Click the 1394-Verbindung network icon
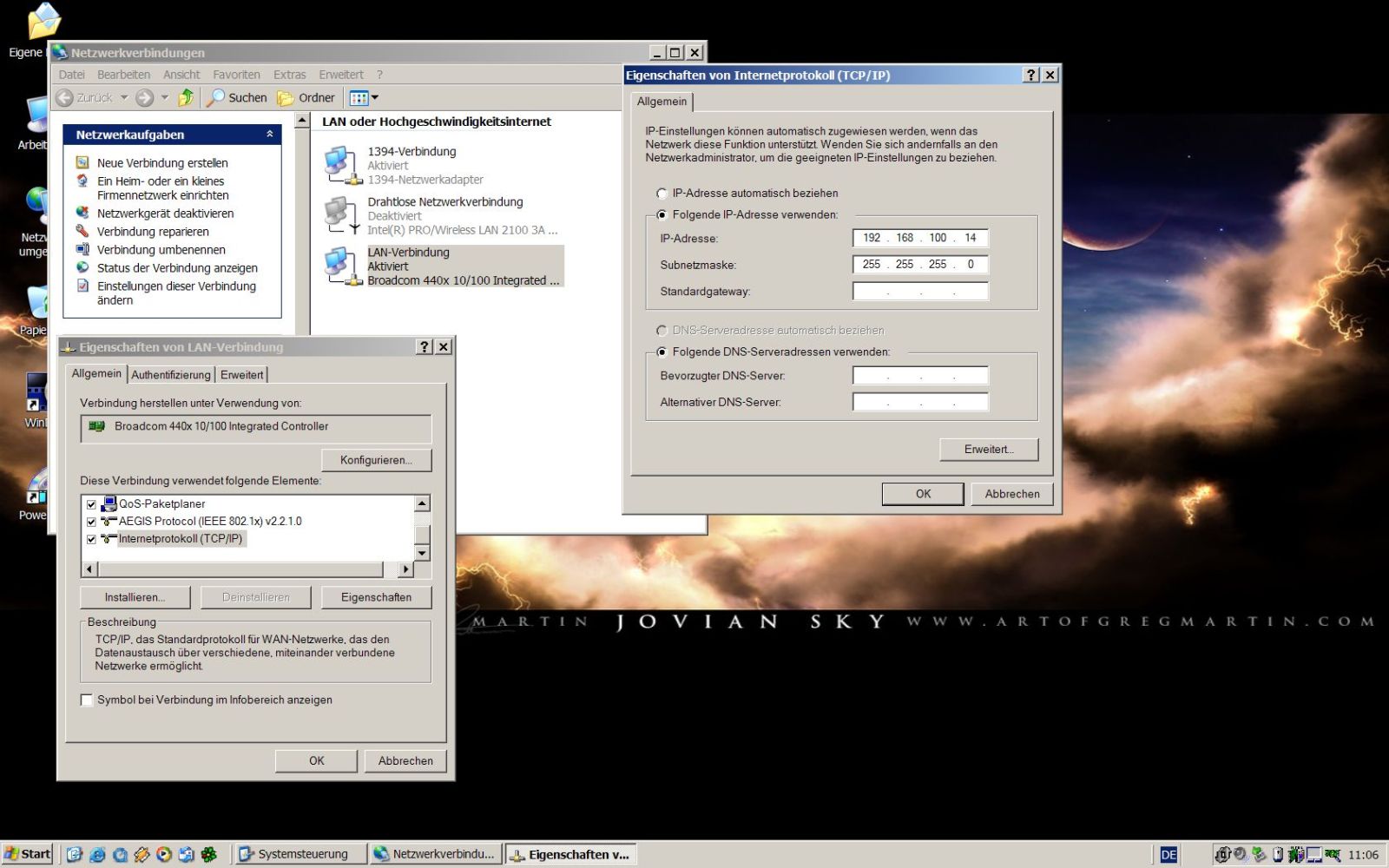1389x868 pixels. 341,165
